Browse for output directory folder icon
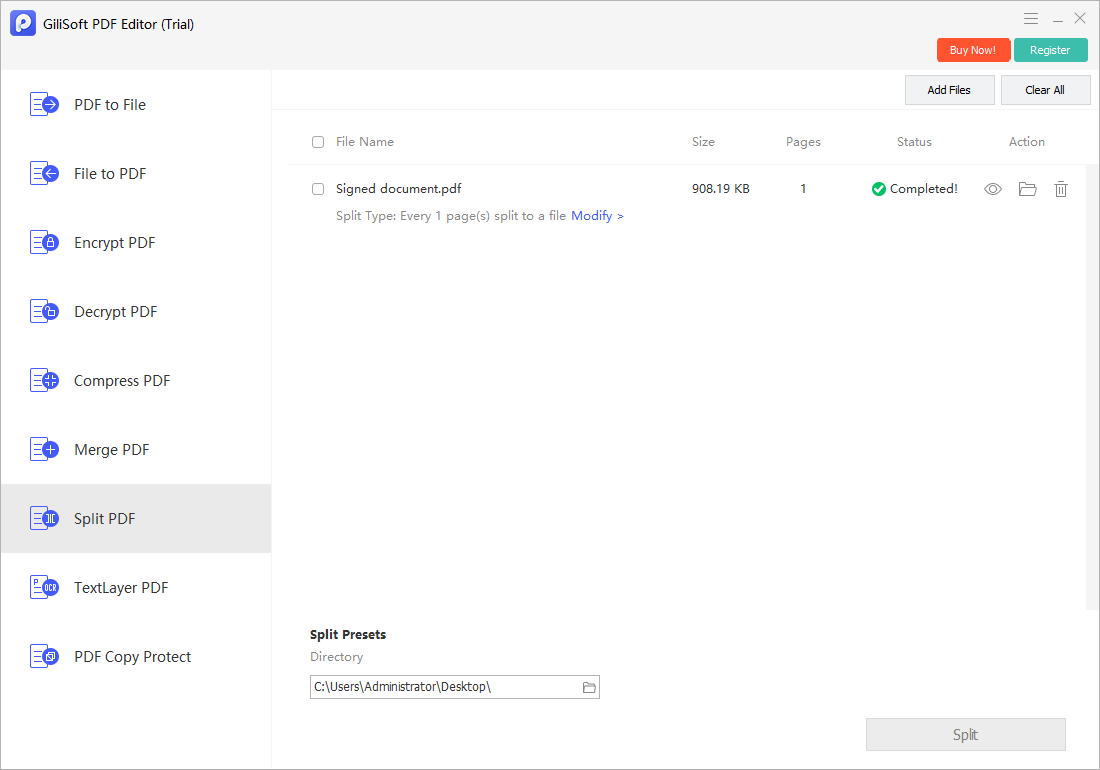The height and width of the screenshot is (770, 1100). coord(589,687)
